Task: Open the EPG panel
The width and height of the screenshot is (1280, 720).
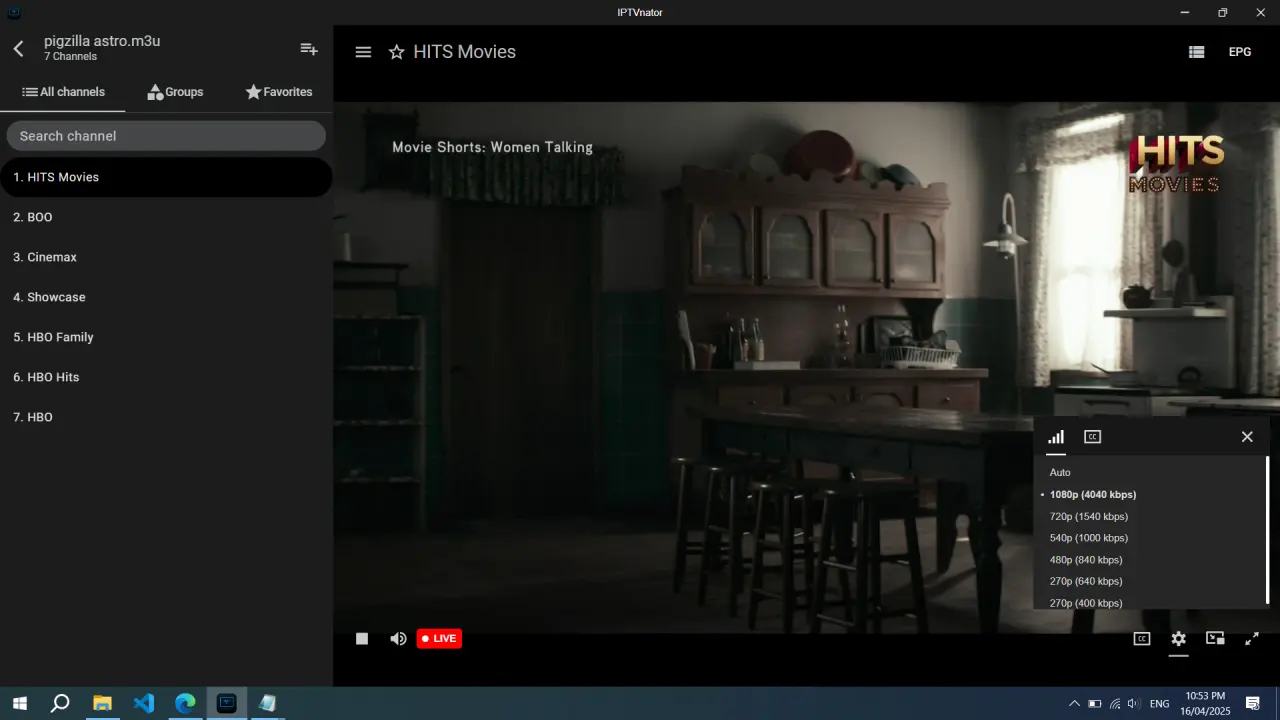Action: click(1240, 52)
